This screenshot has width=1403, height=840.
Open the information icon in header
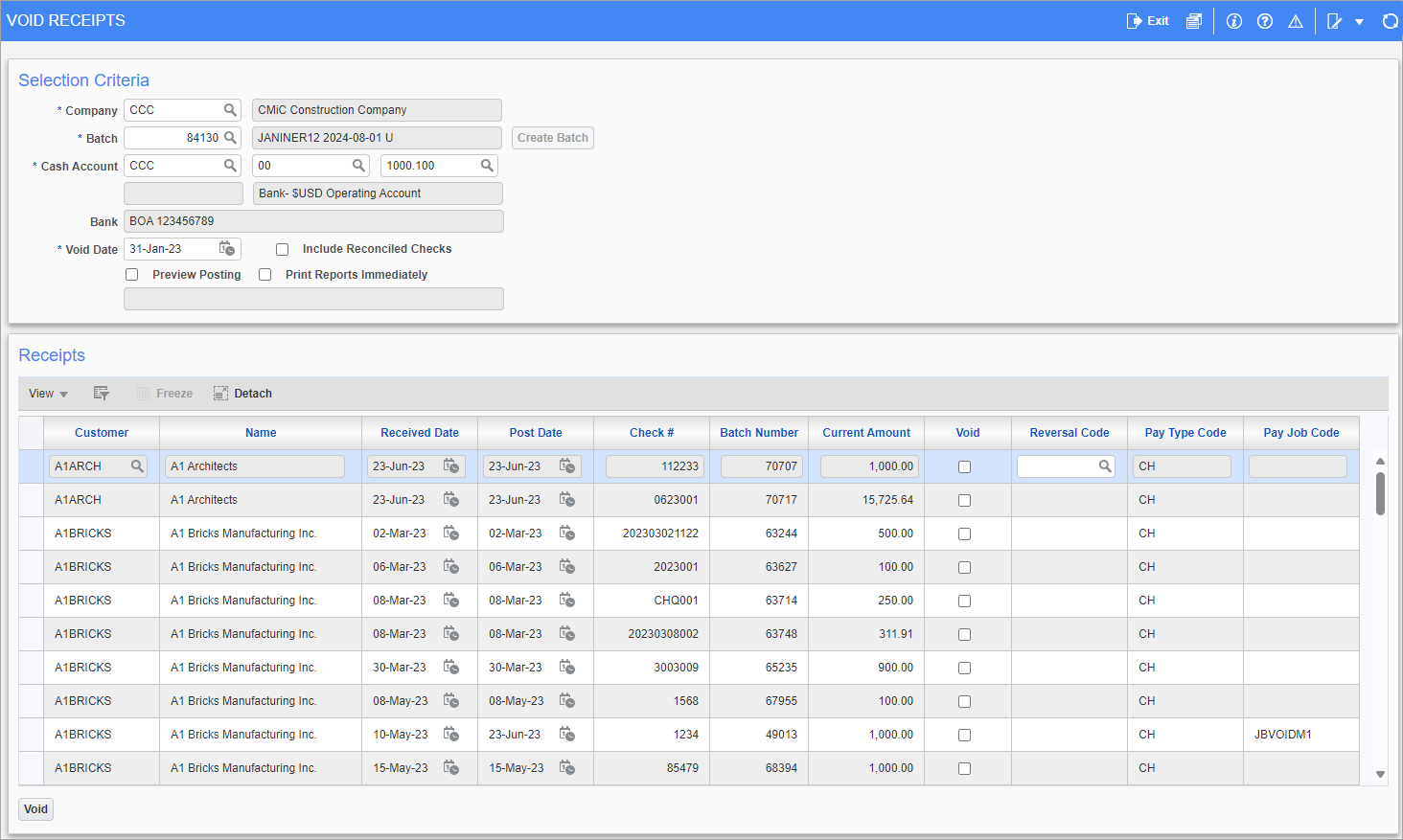[1234, 21]
